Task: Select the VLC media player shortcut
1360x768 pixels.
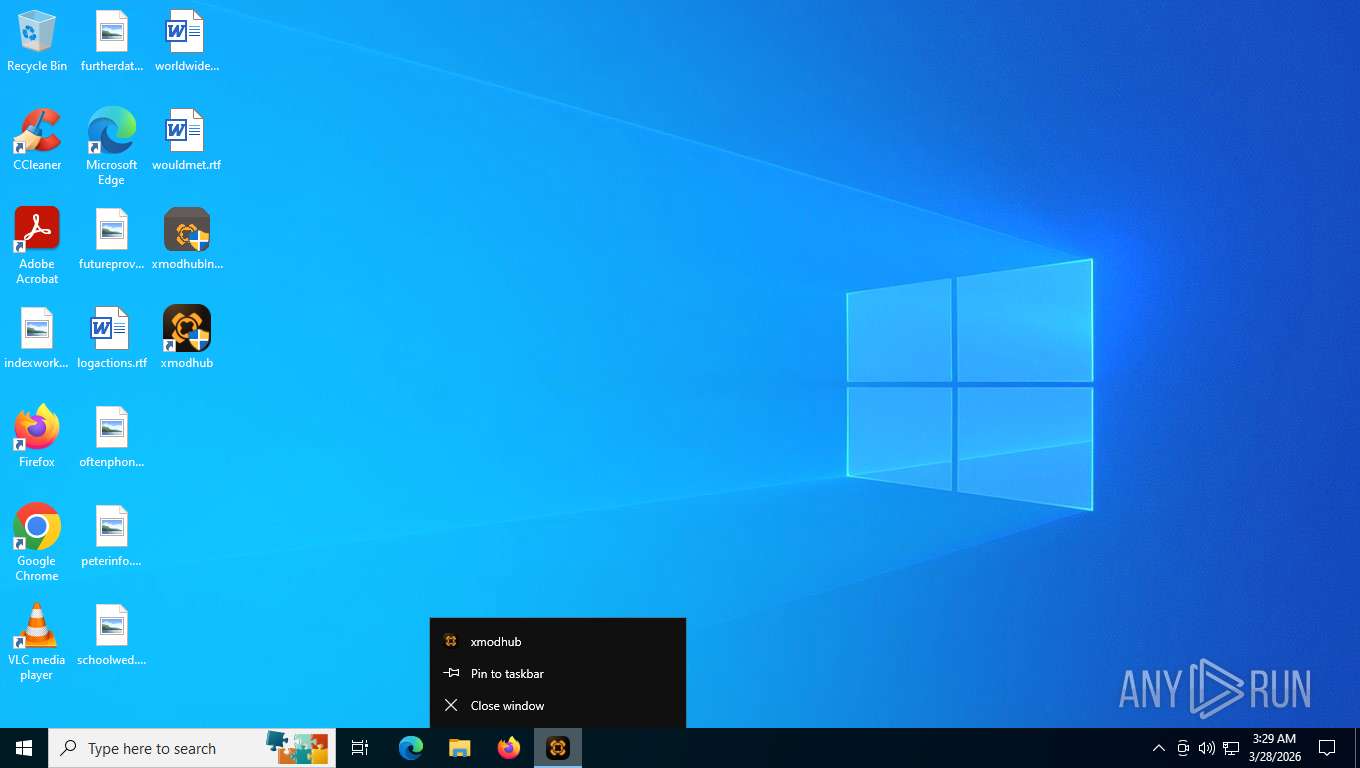Action: [37, 642]
